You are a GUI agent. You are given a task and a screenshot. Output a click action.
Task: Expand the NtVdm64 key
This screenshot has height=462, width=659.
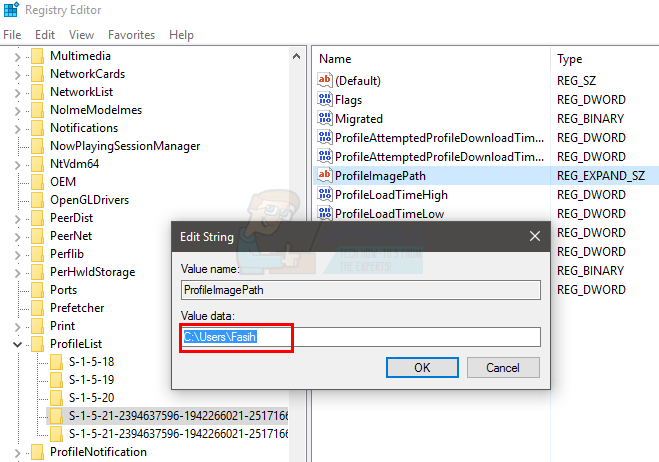click(x=17, y=165)
